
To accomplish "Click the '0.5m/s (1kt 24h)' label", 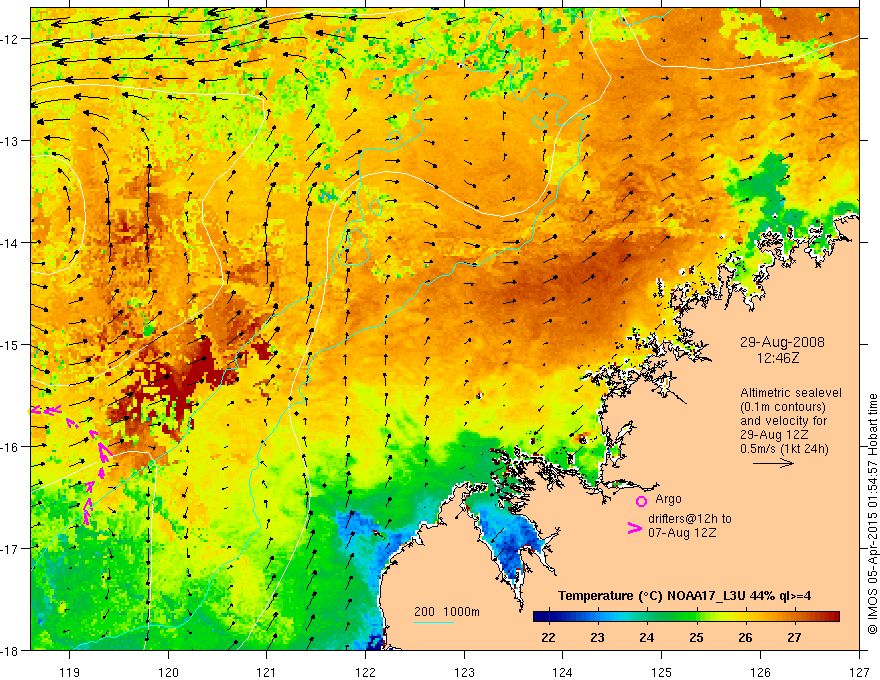I will (784, 449).
